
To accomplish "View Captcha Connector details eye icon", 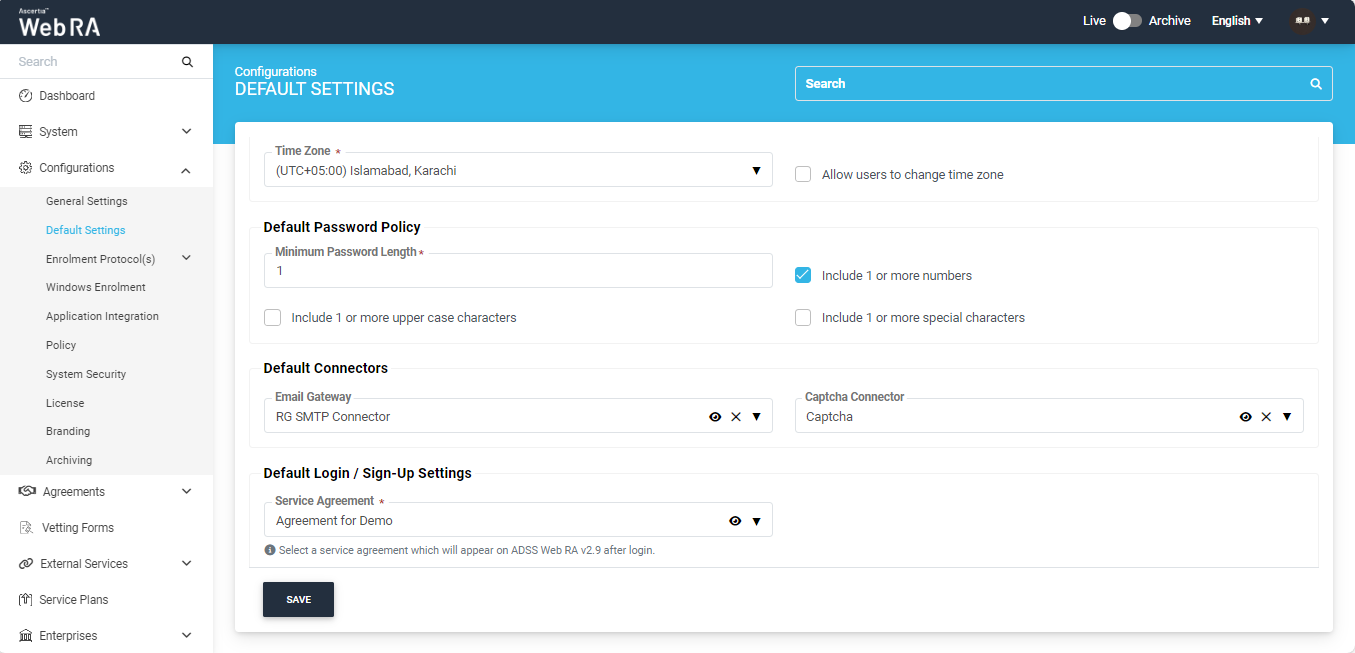I will click(x=1245, y=417).
